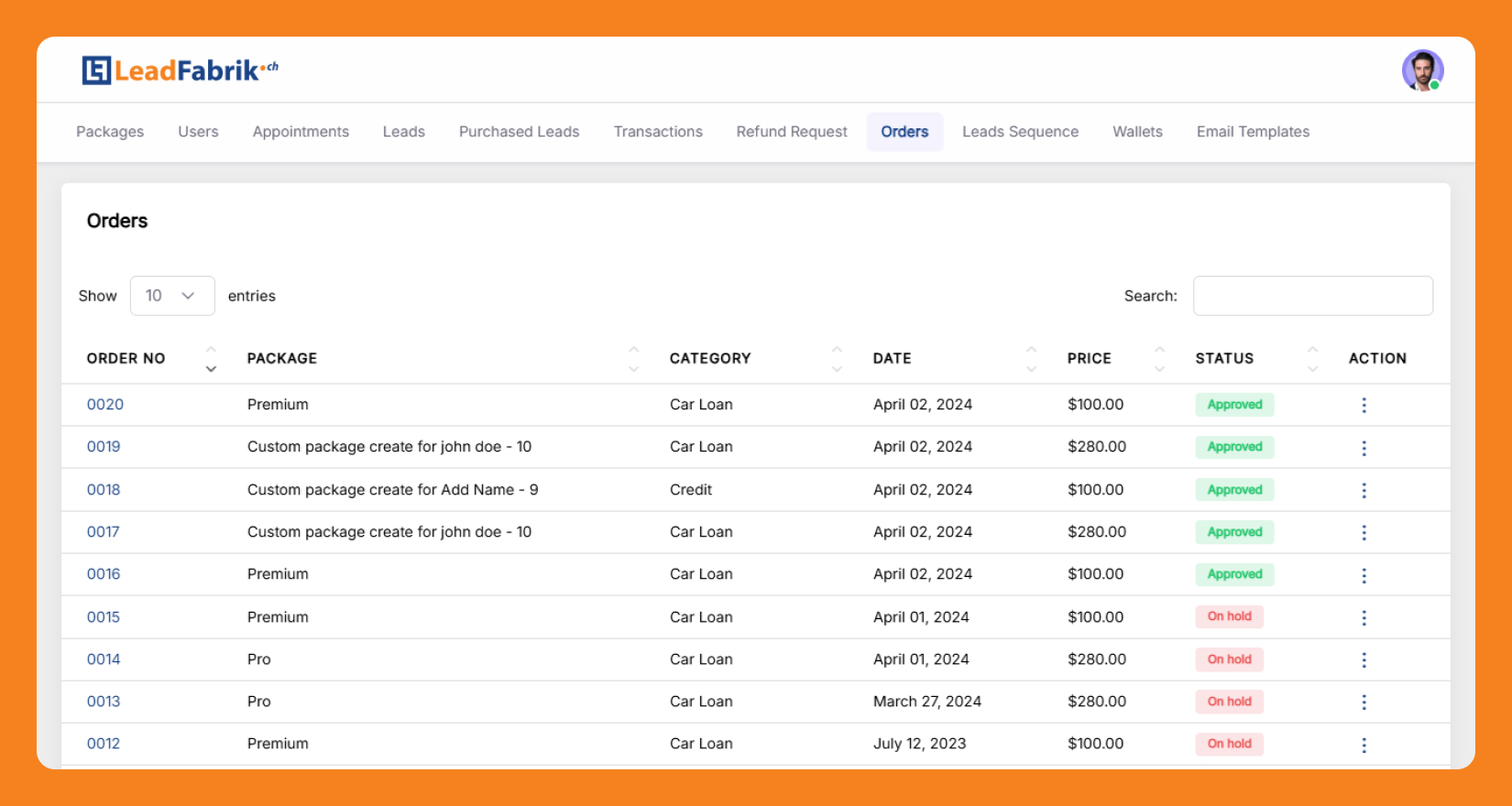This screenshot has height=806, width=1512.
Task: Click the Search input field
Action: 1312,296
